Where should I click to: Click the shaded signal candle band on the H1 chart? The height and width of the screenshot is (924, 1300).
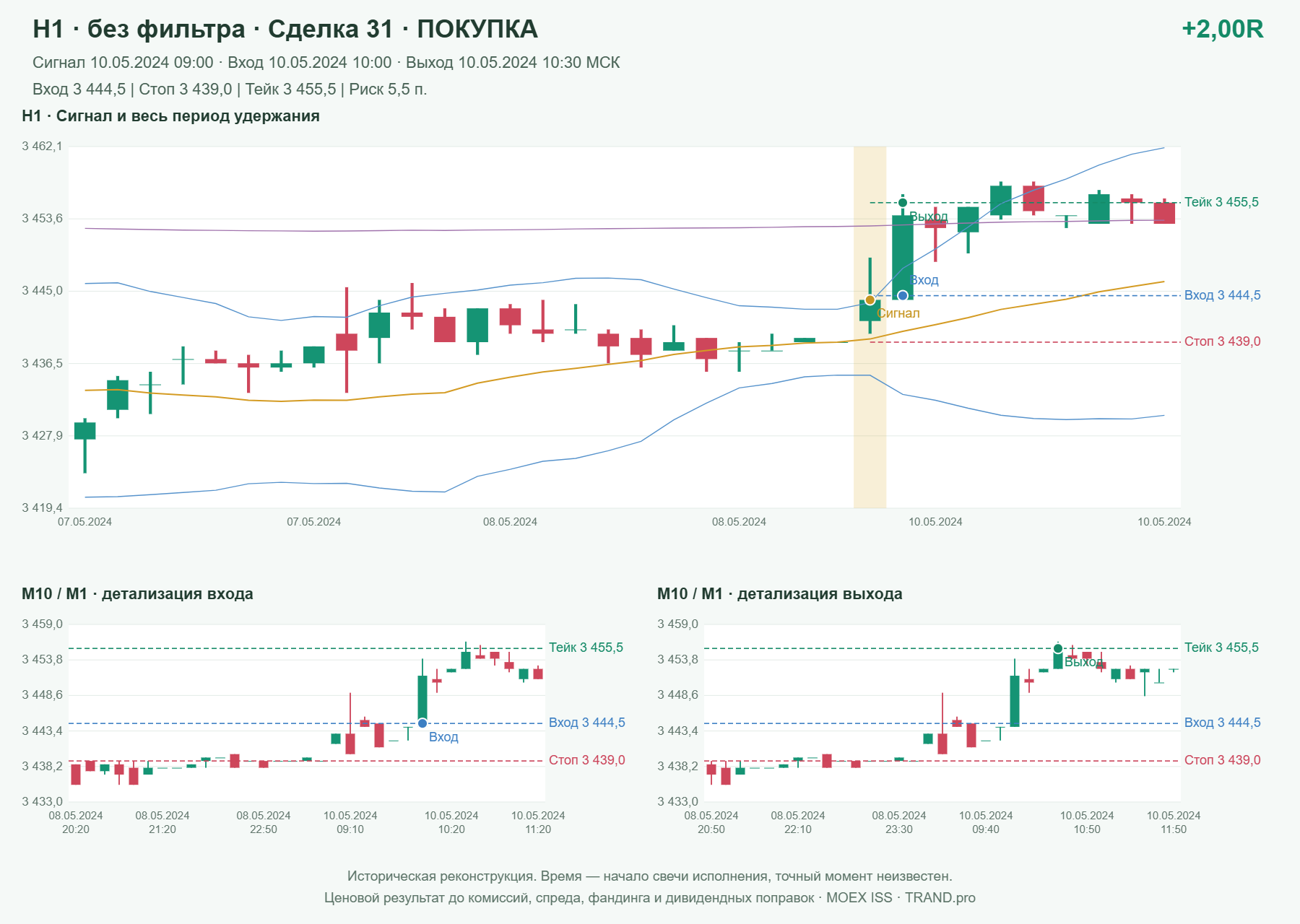(870, 327)
